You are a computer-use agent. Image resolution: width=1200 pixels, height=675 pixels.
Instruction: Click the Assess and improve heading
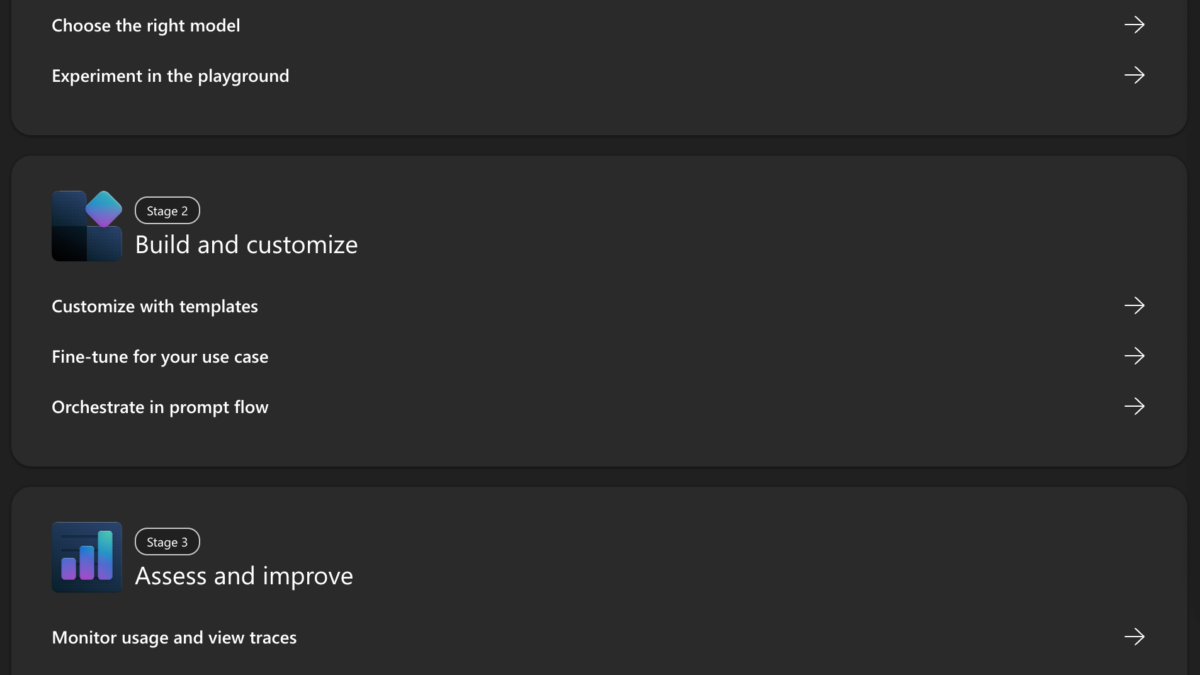244,576
